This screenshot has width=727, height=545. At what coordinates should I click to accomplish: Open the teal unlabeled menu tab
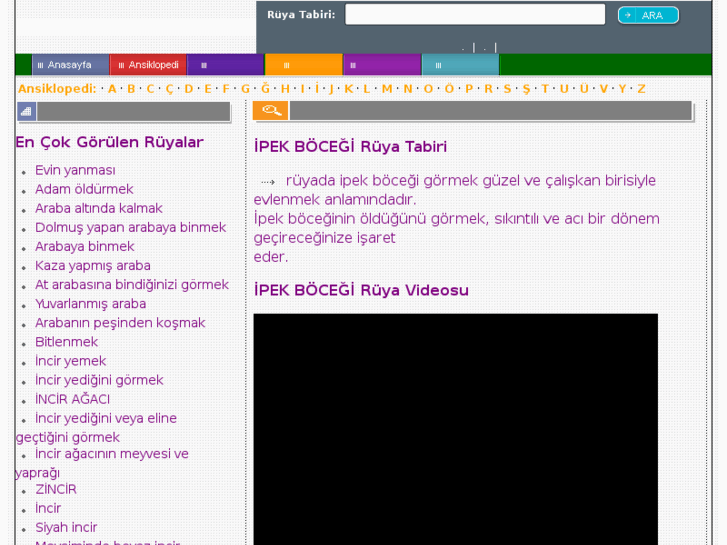pyautogui.click(x=460, y=65)
